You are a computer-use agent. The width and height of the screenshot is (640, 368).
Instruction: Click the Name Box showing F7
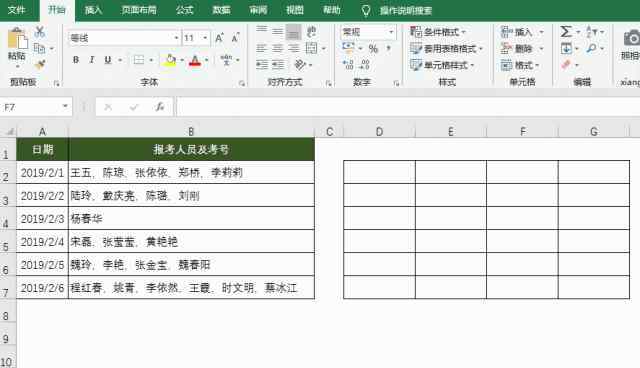36,107
